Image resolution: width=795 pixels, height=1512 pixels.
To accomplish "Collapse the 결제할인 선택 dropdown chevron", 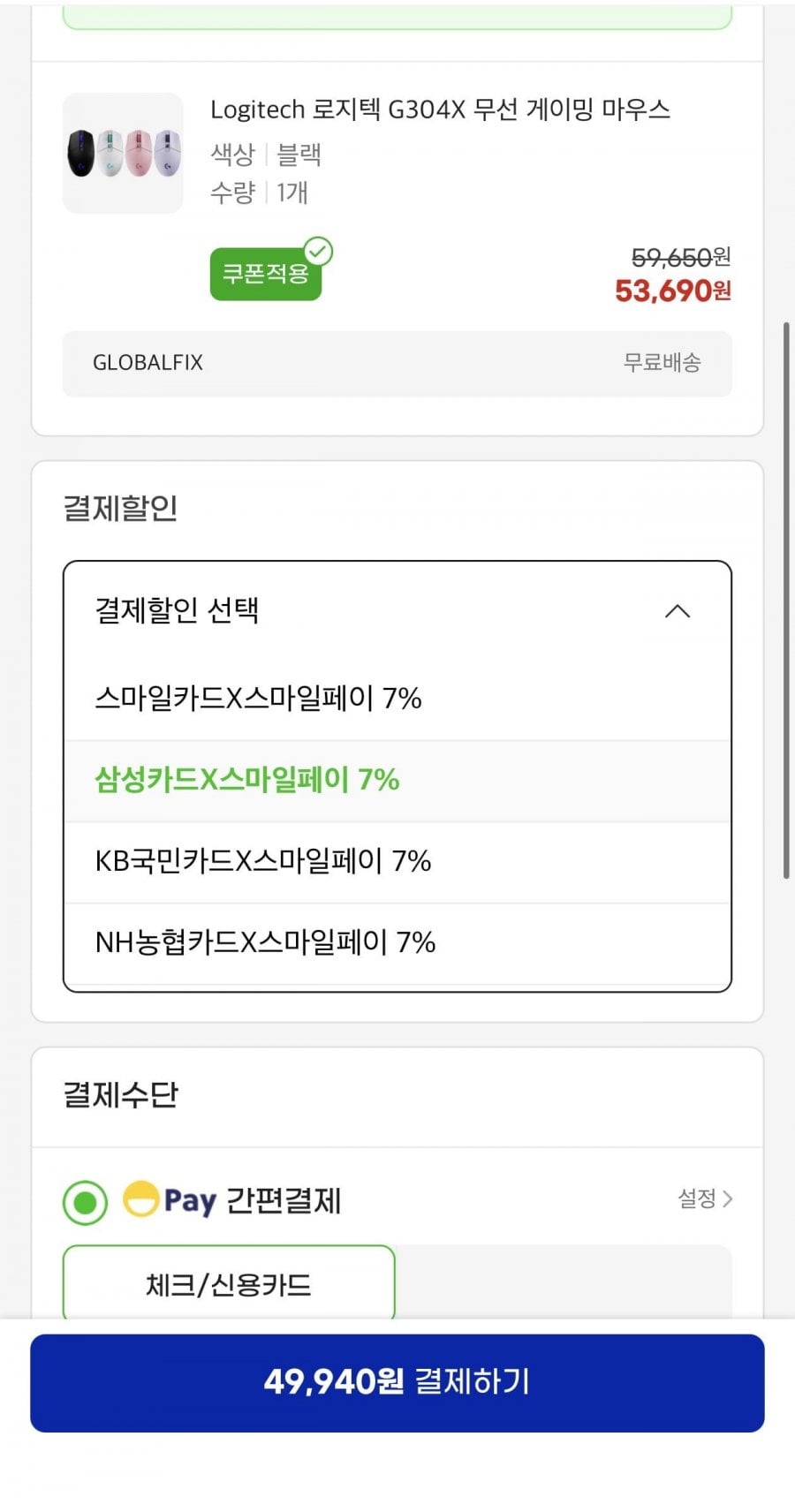I will coord(677,611).
